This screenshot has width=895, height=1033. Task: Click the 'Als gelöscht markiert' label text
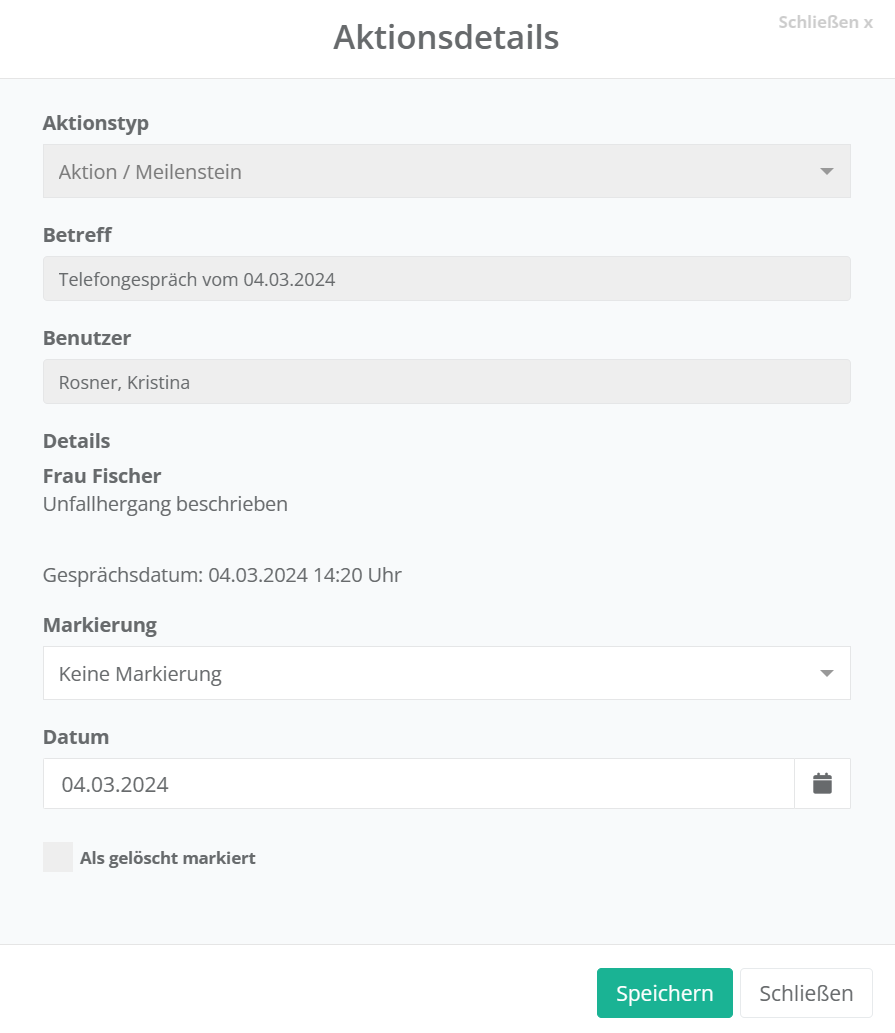point(168,858)
